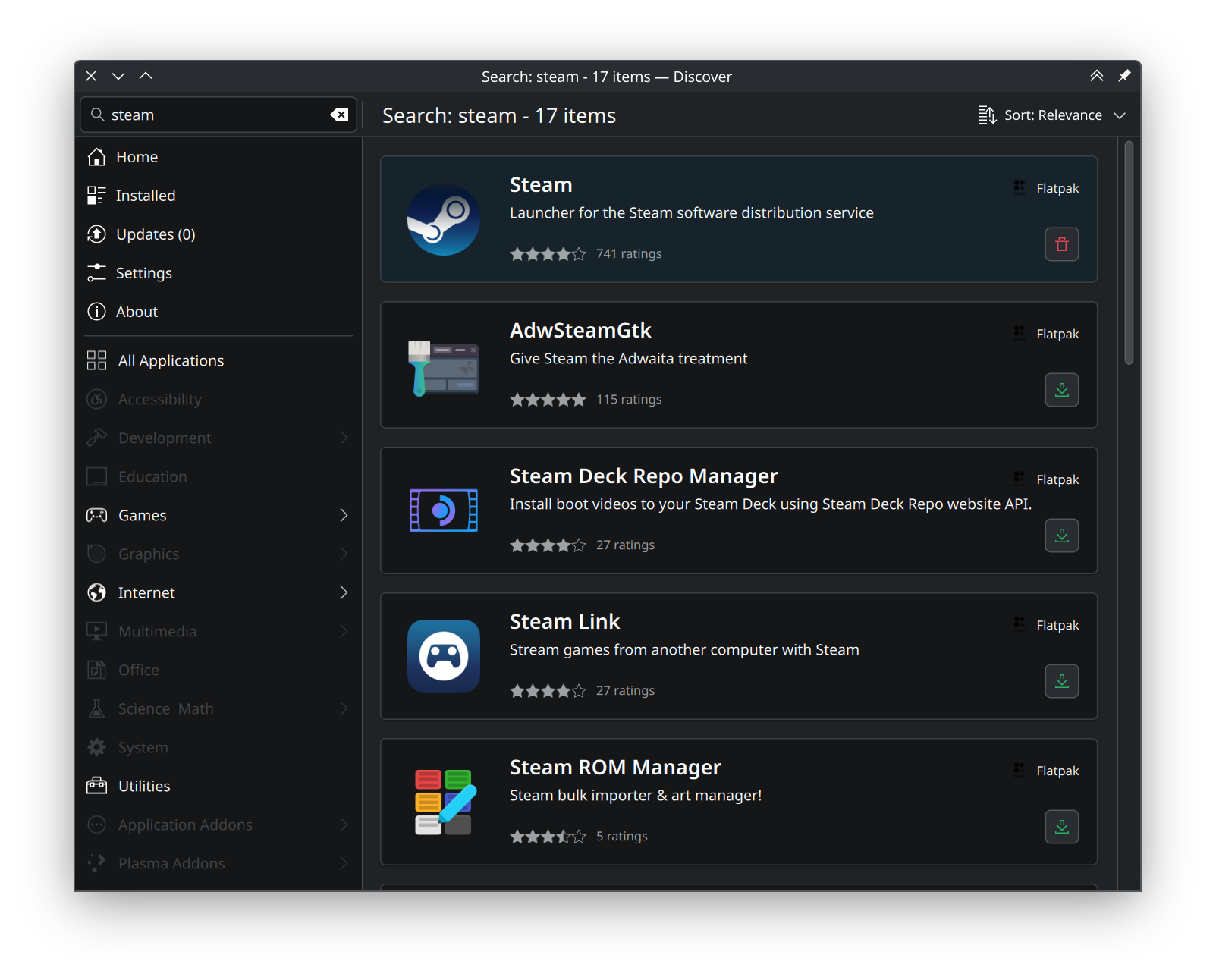
Task: Open Settings in the sidebar
Action: pyautogui.click(x=218, y=273)
